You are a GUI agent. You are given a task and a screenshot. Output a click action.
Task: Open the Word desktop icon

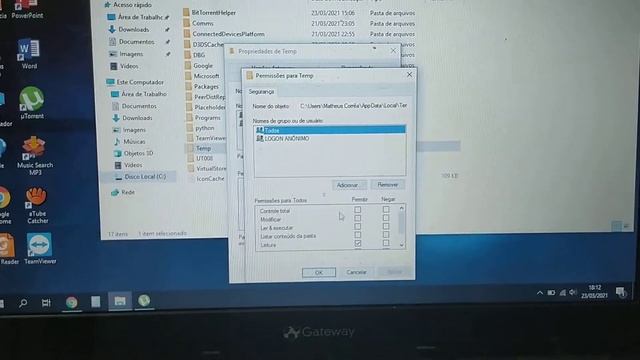coord(29,54)
